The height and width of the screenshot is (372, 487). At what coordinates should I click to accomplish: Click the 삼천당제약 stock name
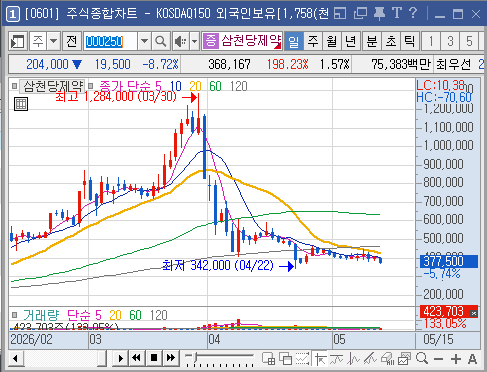[x=251, y=41]
